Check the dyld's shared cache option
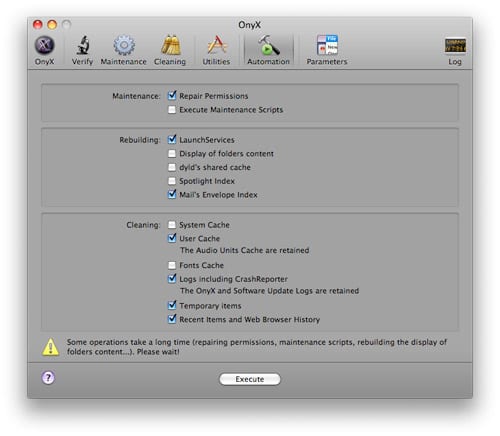The height and width of the screenshot is (436, 500). coord(172,167)
